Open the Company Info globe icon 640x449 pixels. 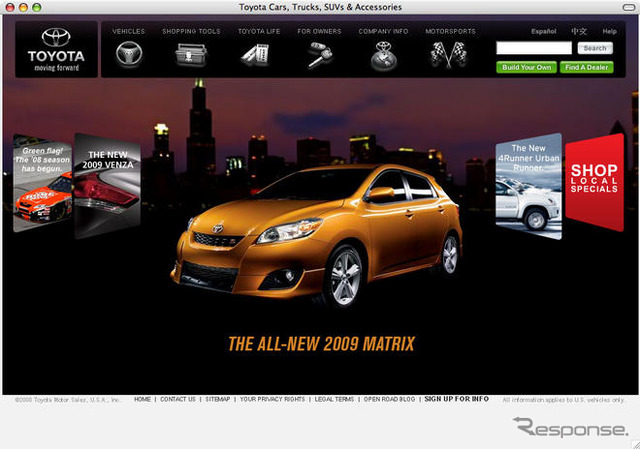pos(384,56)
